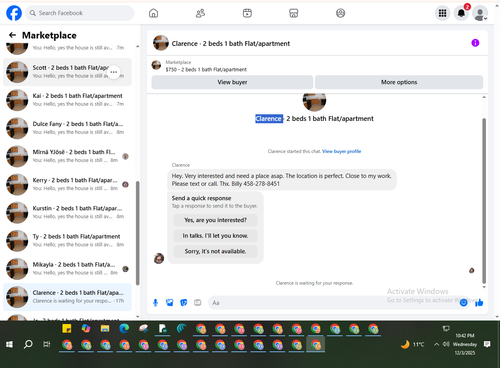Click the Search Facebook field
The height and width of the screenshot is (368, 500).
point(80,13)
